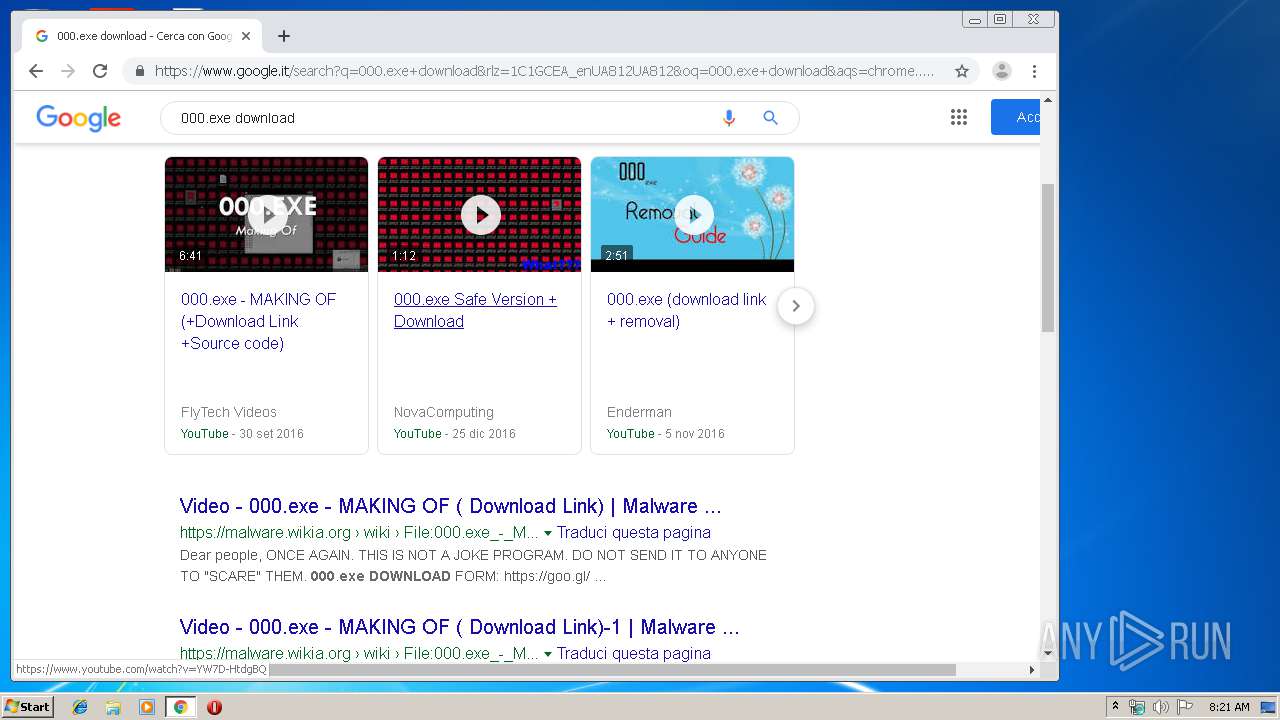Open the Chrome profile avatar icon
The height and width of the screenshot is (720, 1280).
1002,71
